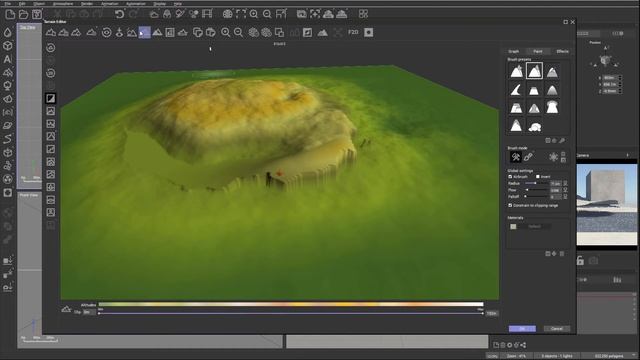Screen dimensions: 640x360
Task: Click the Flow value input field
Action: (x=556, y=190)
